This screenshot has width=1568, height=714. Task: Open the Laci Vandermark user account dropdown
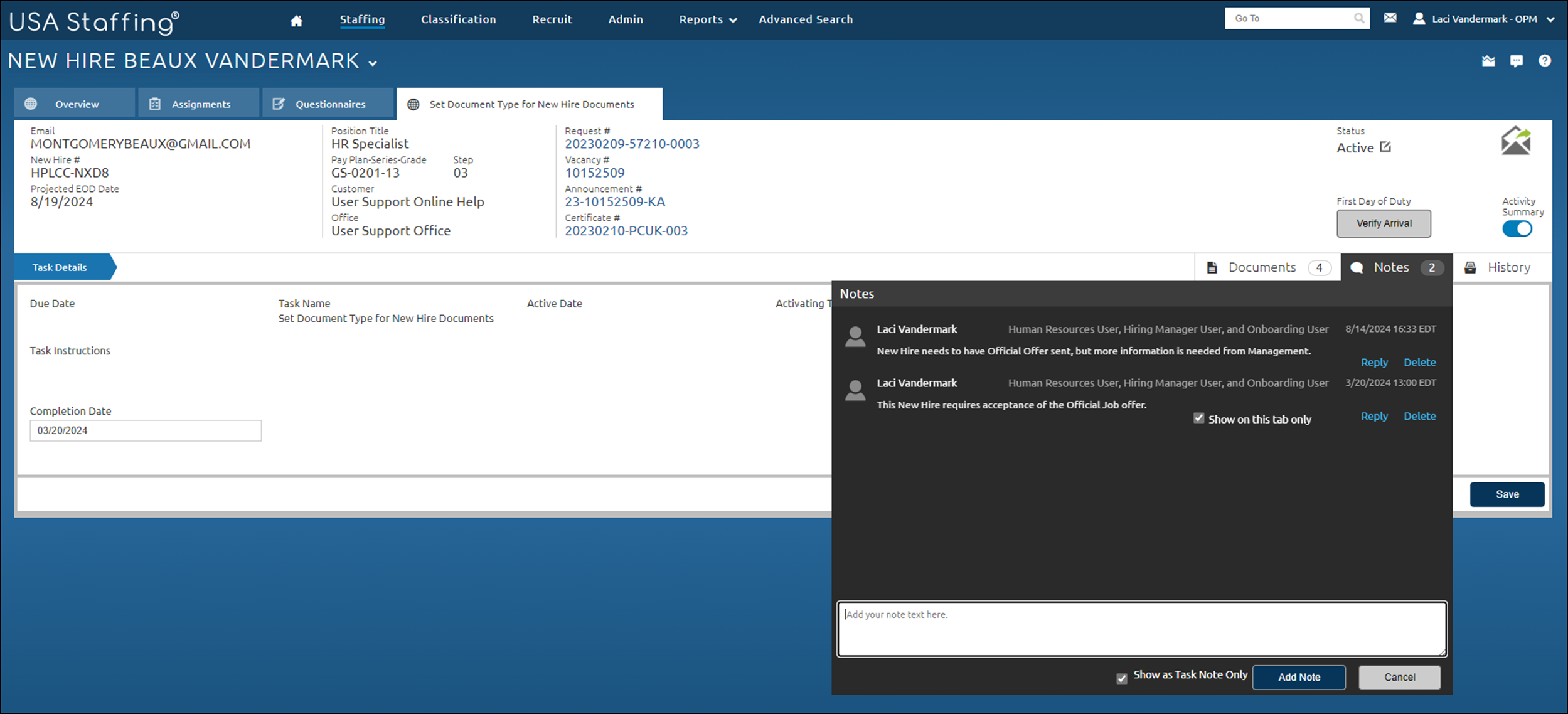pos(1484,19)
